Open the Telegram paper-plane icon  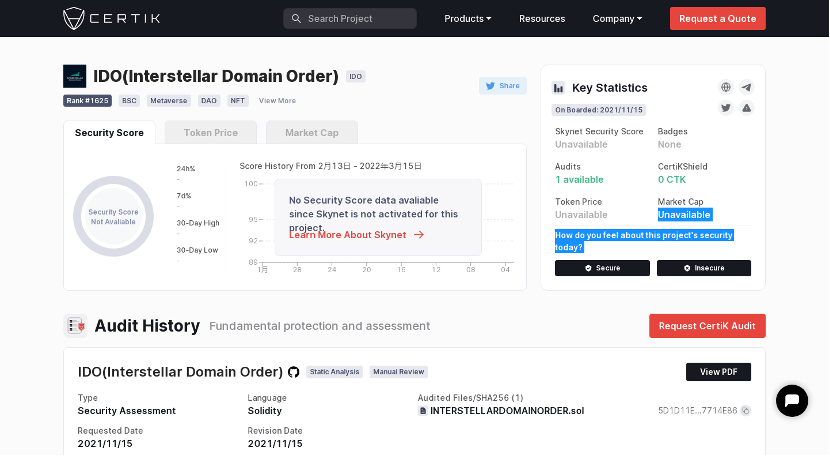pyautogui.click(x=746, y=87)
